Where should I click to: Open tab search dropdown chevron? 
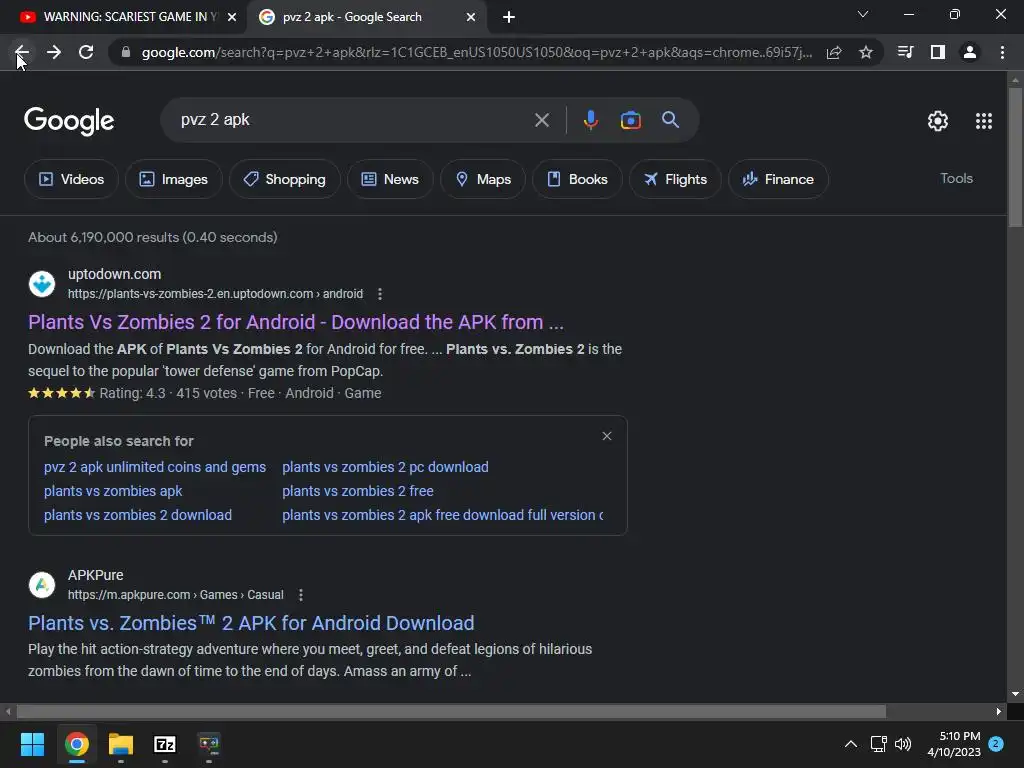tap(863, 14)
